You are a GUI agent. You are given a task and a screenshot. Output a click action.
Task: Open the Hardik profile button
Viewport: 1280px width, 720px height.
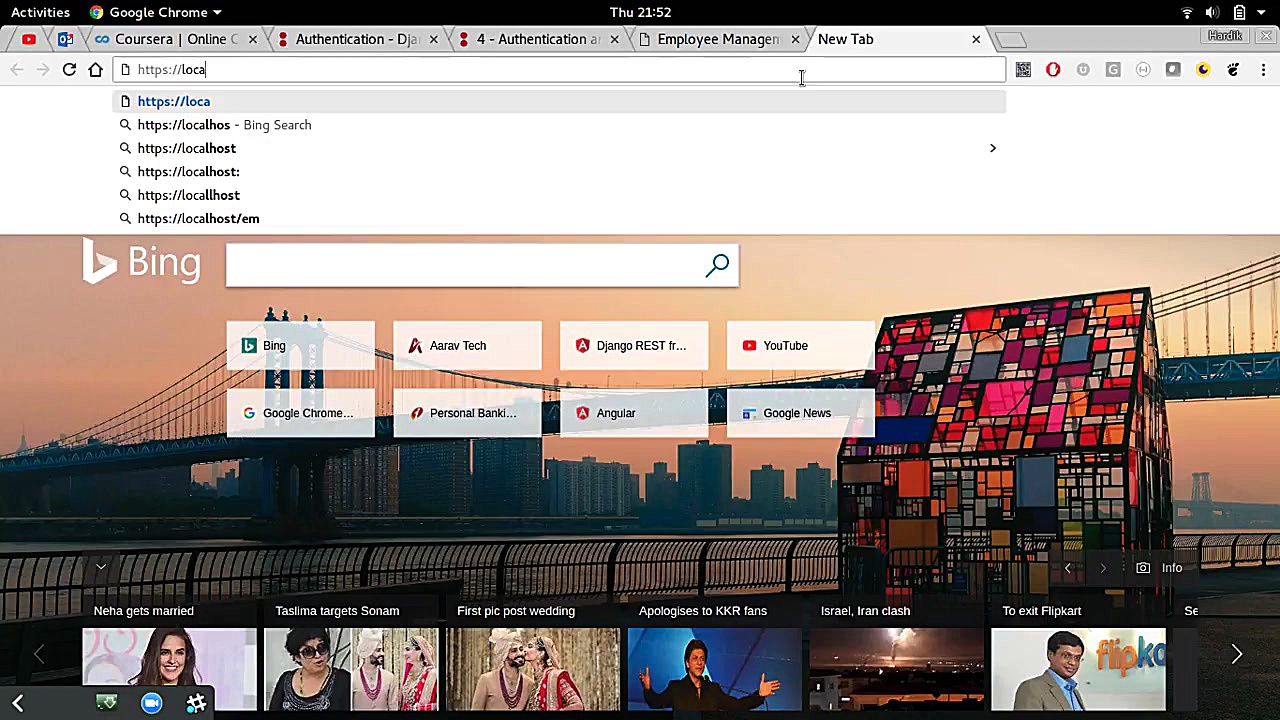1224,36
